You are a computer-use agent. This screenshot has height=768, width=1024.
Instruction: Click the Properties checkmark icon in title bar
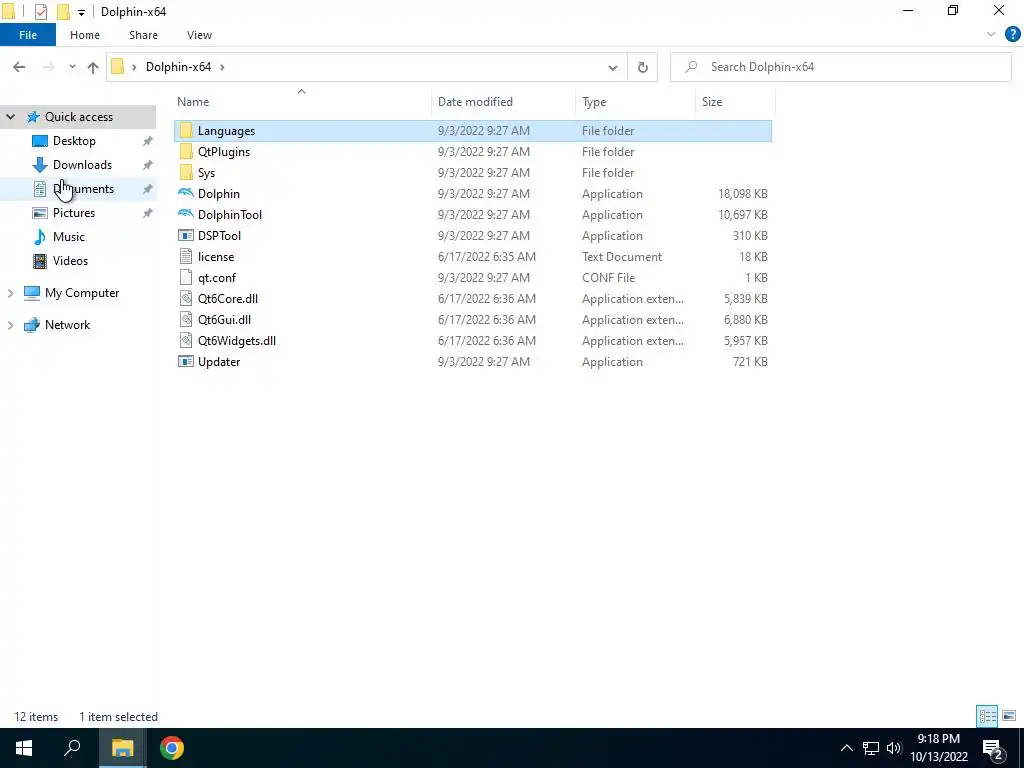[x=40, y=12]
